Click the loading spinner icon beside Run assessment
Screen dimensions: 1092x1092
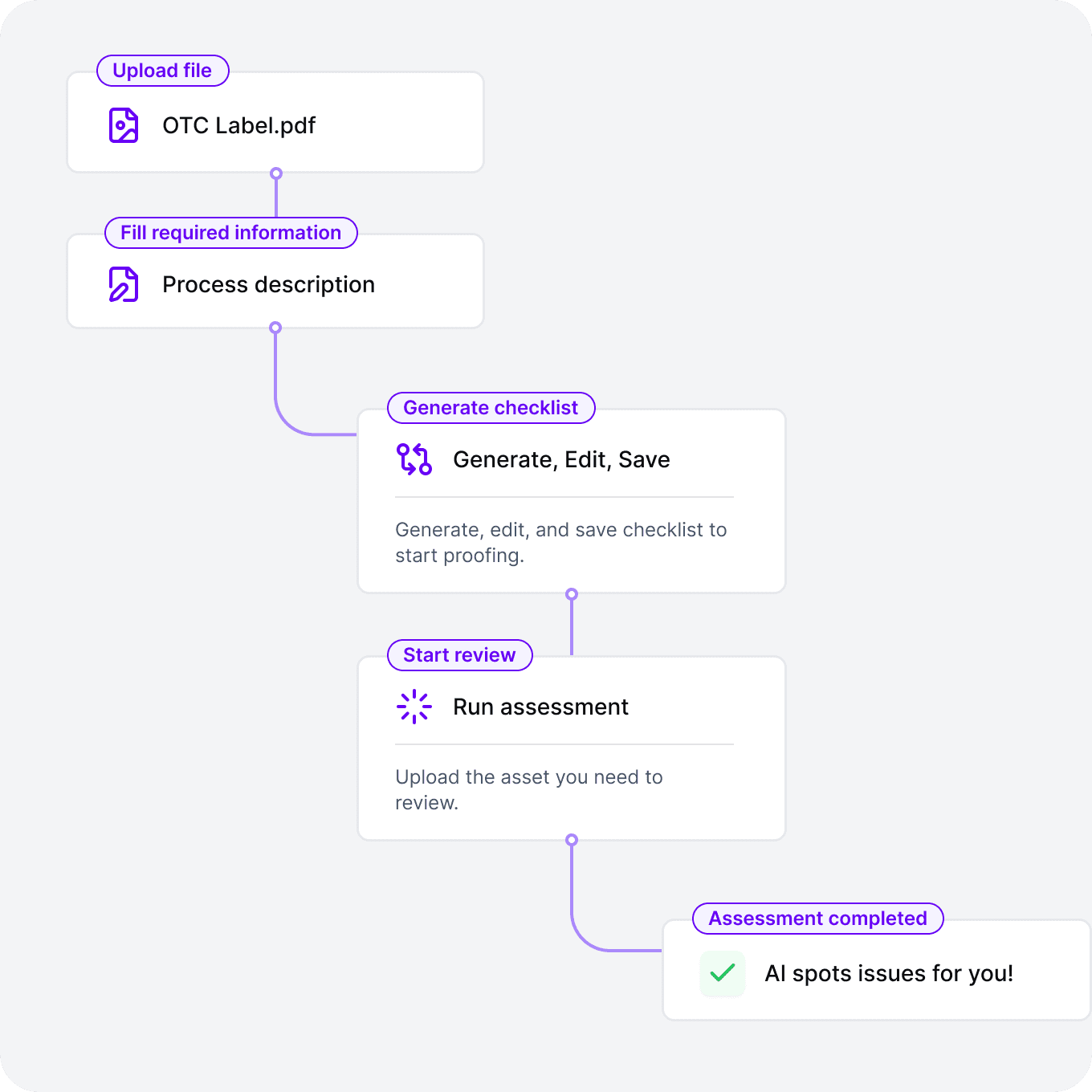(414, 707)
